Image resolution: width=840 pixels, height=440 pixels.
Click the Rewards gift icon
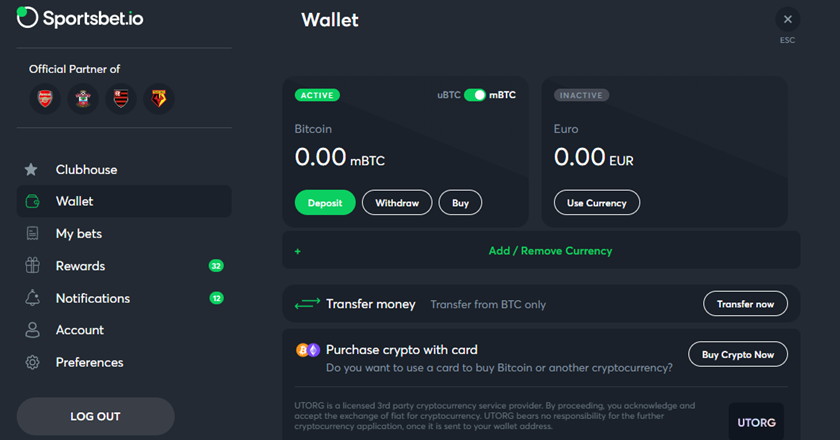coord(32,265)
